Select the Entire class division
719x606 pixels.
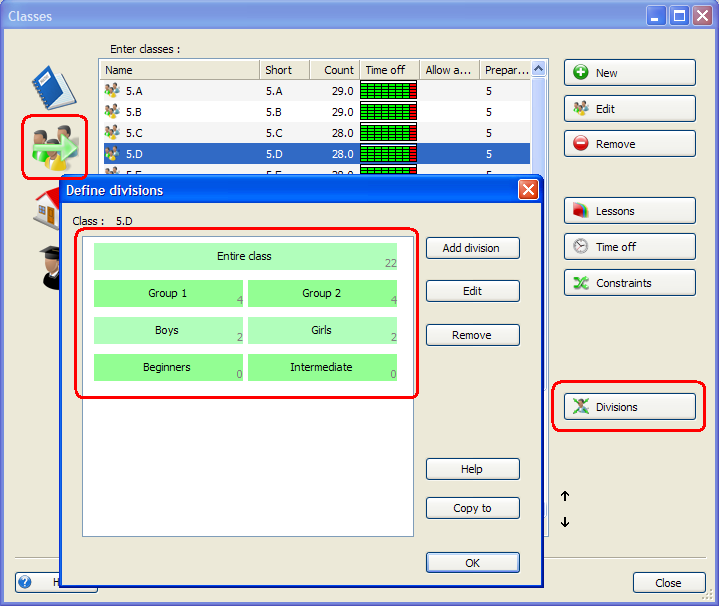[x=245, y=257]
